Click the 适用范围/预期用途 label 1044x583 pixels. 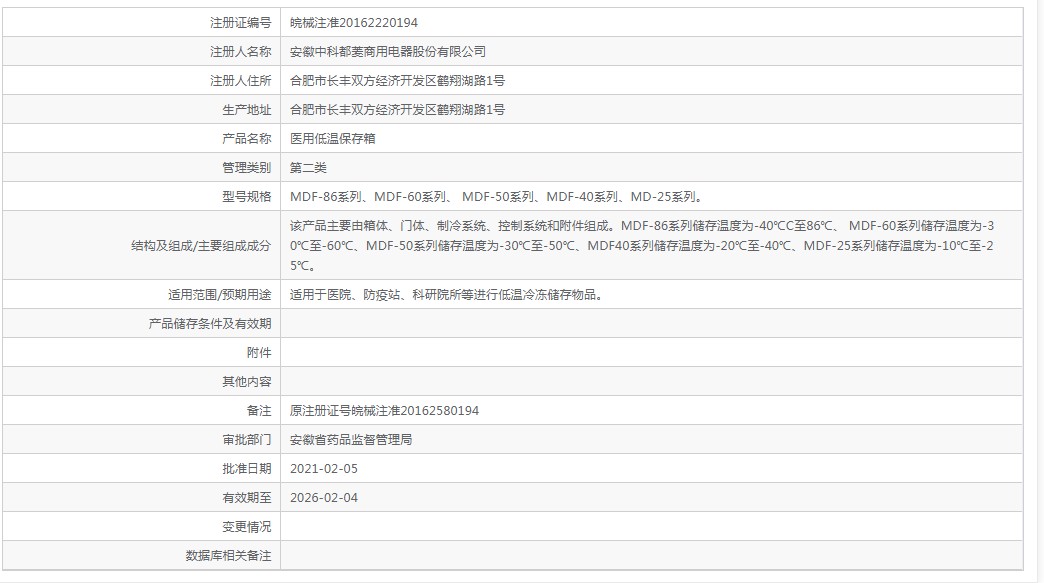(x=220, y=294)
